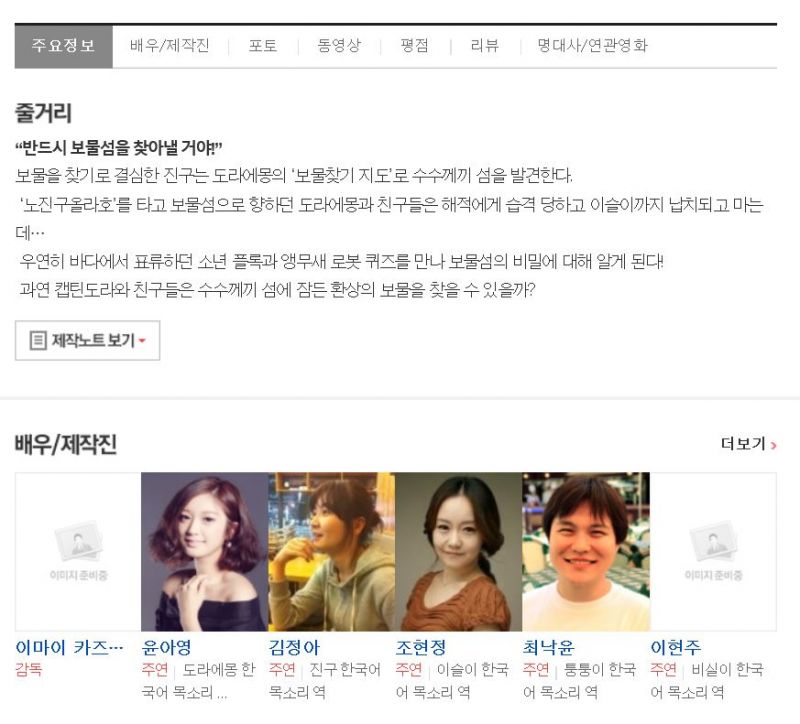Open the 이현주 name link
Screen dimensions: 800x724
pos(676,647)
